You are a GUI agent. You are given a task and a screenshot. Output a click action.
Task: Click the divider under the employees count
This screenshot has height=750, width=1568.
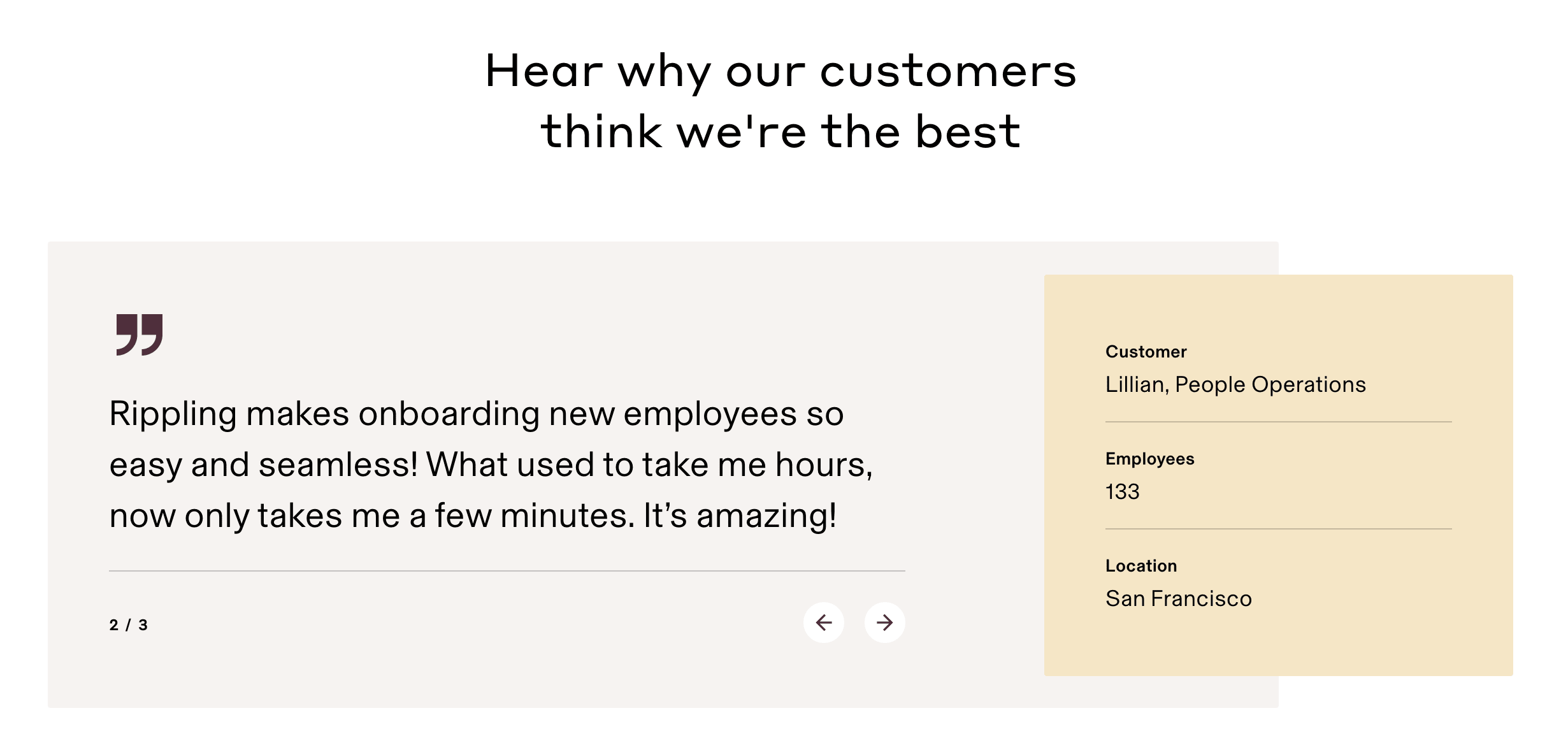pyautogui.click(x=1277, y=529)
